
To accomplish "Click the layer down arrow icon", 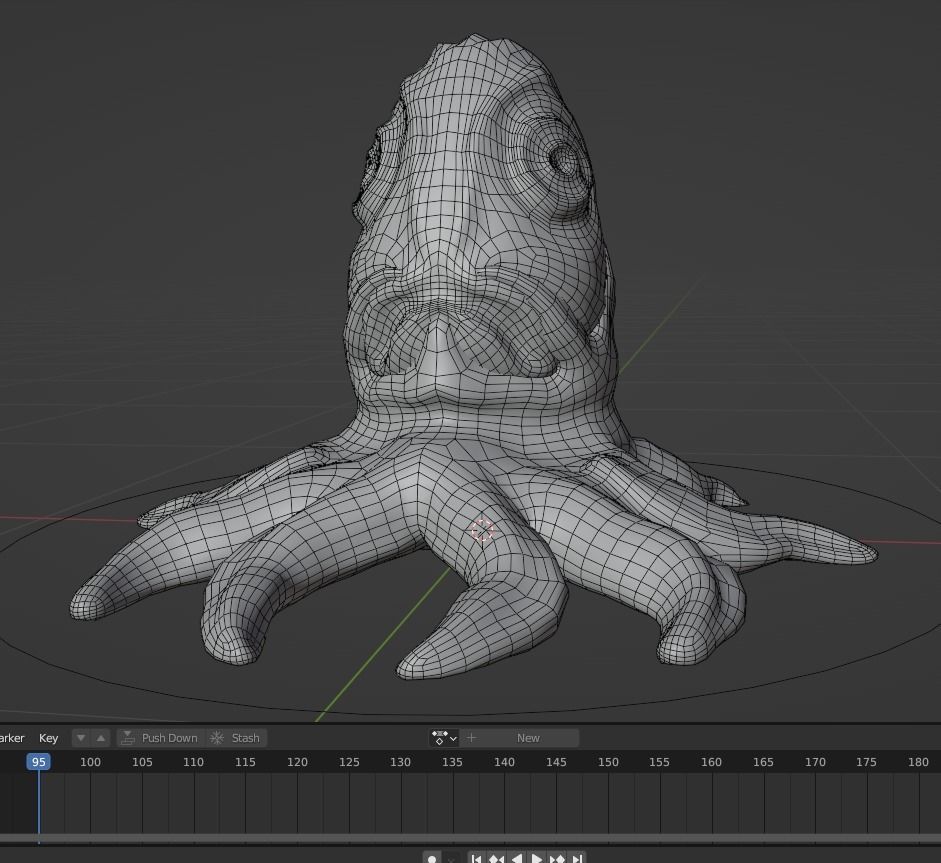I will (x=81, y=738).
